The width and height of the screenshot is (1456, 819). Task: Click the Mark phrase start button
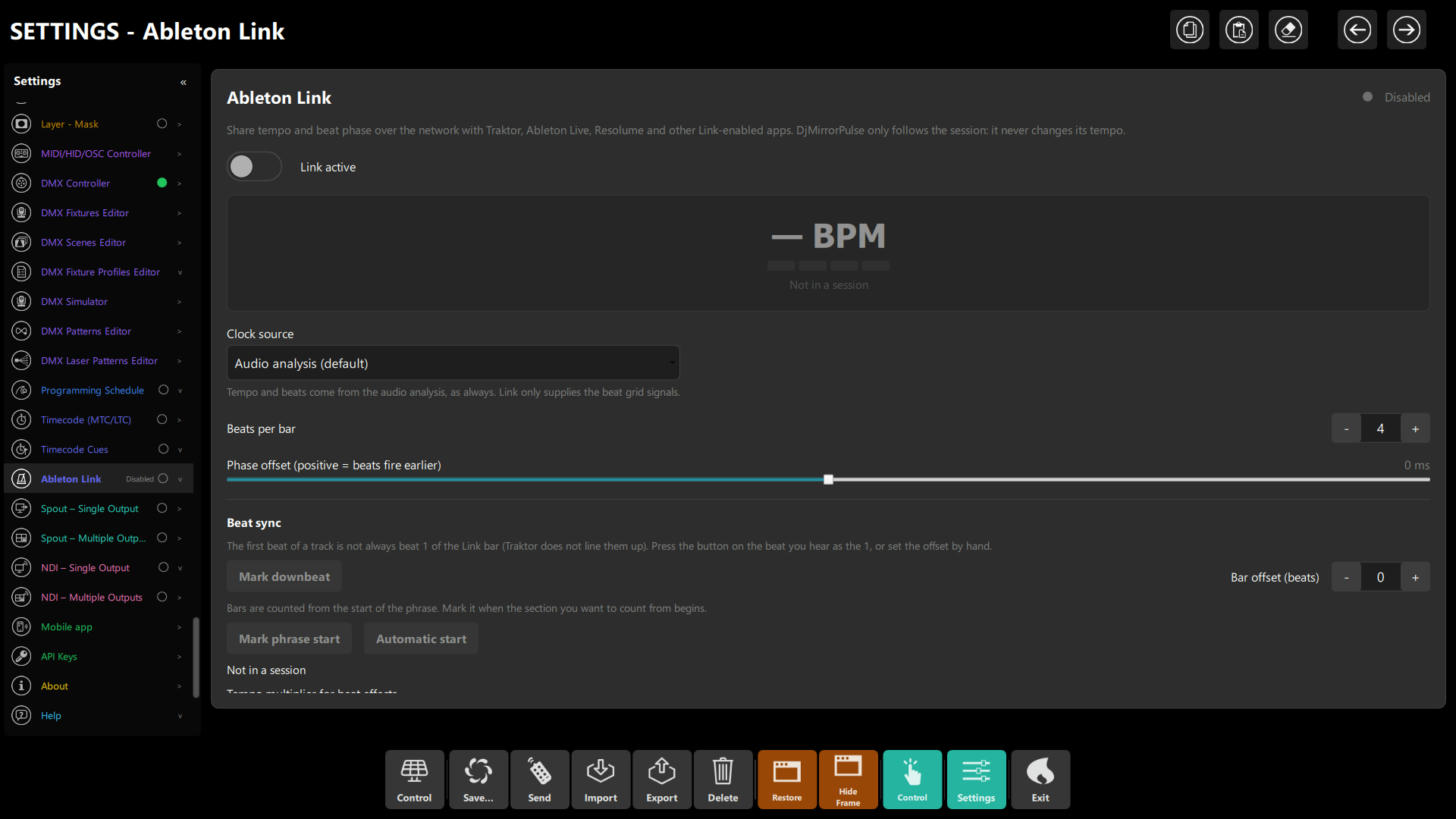tap(289, 639)
